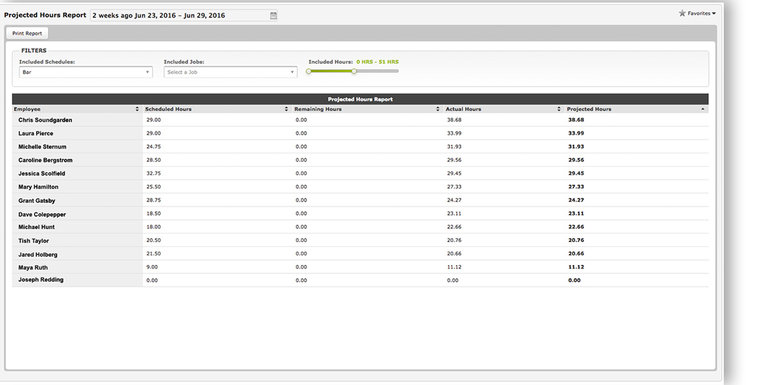The height and width of the screenshot is (385, 770).
Task: Select employee Laura Pierce
Action: [x=36, y=134]
